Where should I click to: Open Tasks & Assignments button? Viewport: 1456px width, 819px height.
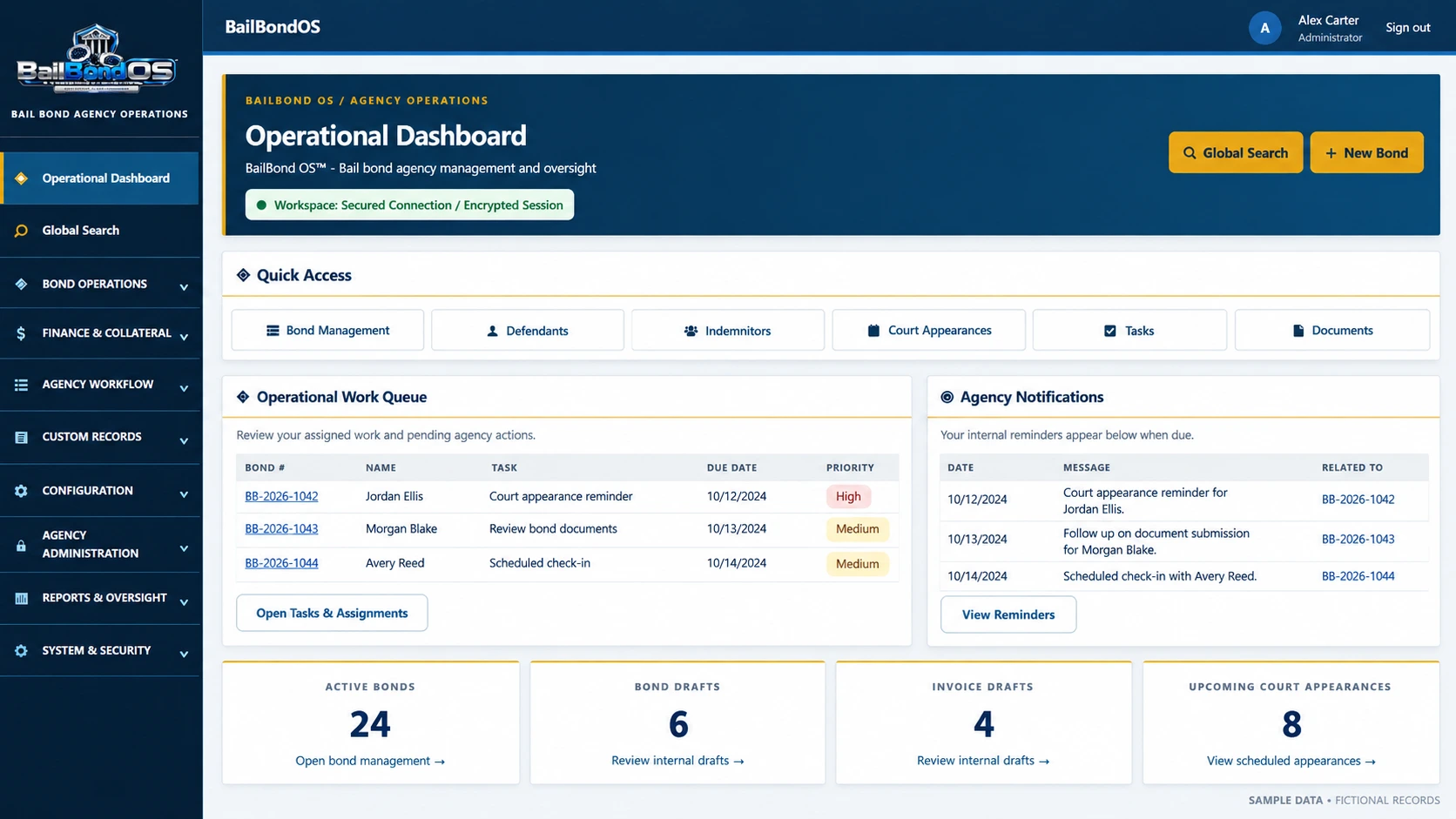(x=332, y=614)
